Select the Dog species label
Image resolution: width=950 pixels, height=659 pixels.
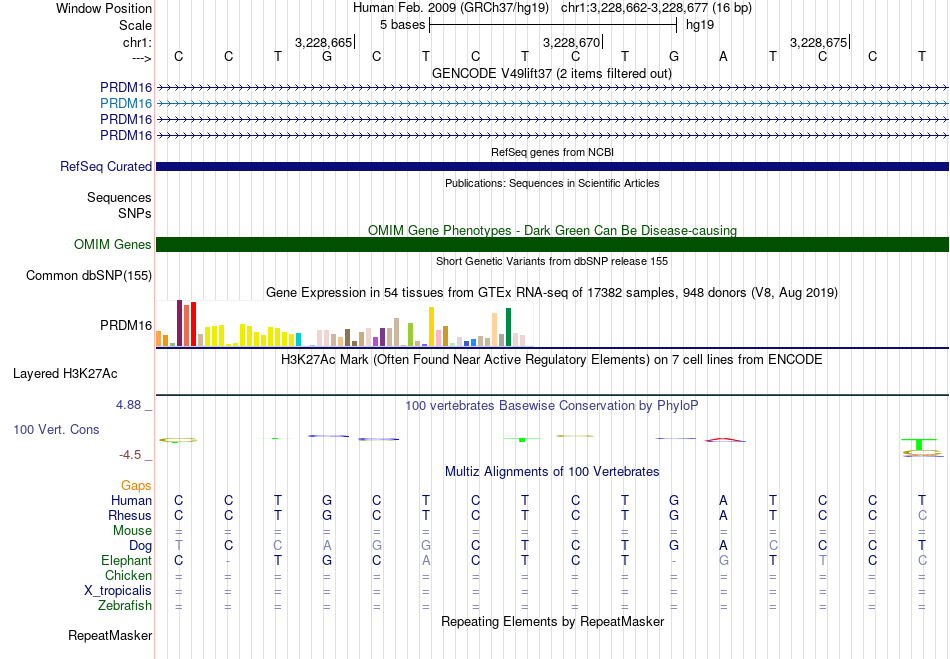click(x=141, y=546)
